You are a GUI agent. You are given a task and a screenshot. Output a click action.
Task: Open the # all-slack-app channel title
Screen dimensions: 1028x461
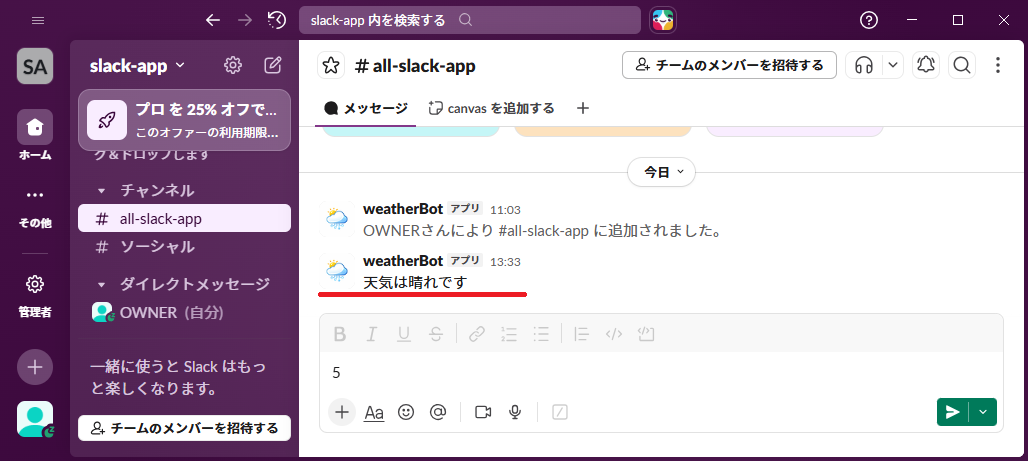click(x=415, y=66)
